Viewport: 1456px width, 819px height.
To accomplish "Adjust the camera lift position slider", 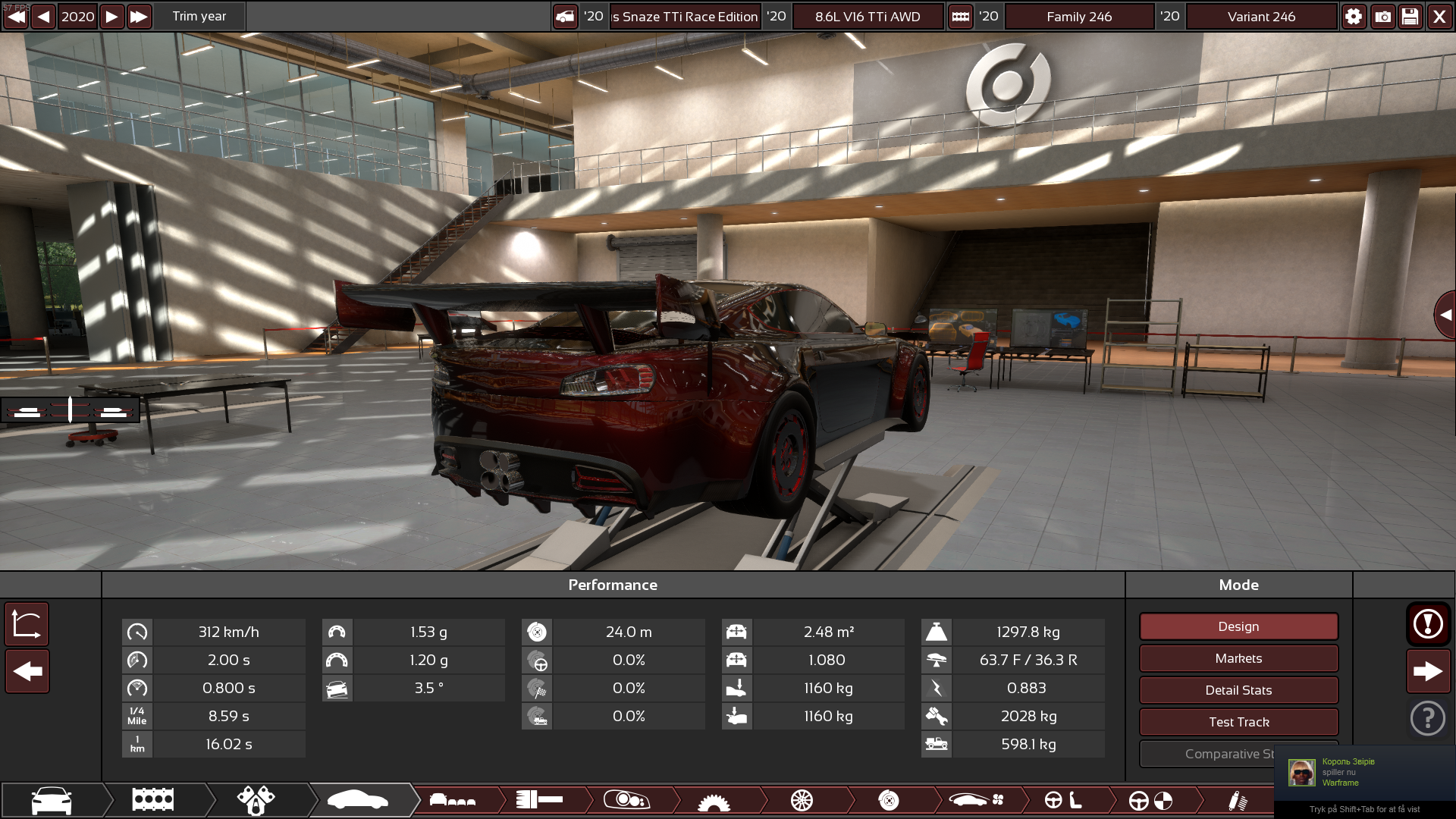I will [70, 410].
